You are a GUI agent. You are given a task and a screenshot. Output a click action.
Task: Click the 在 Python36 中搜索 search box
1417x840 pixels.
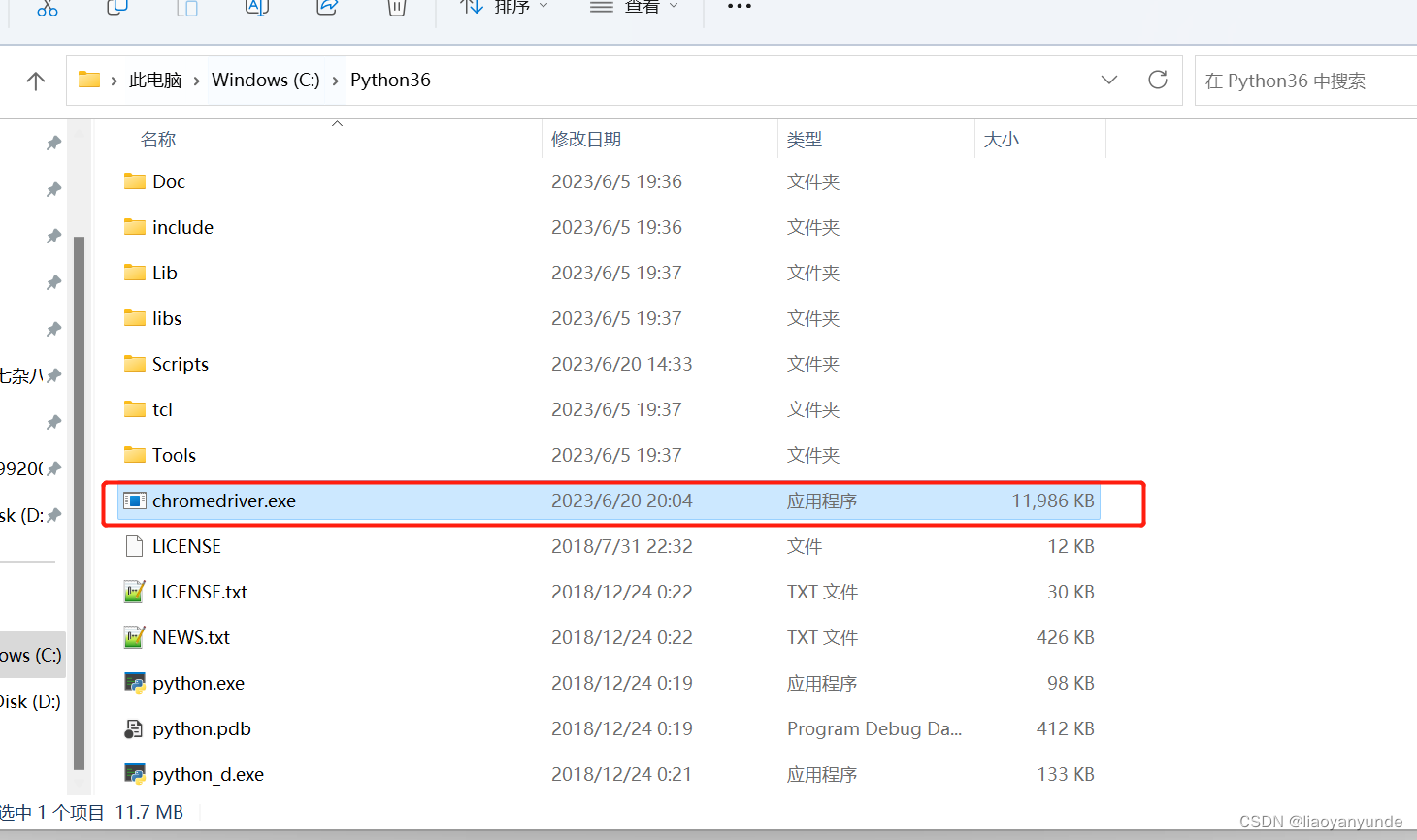(1305, 81)
